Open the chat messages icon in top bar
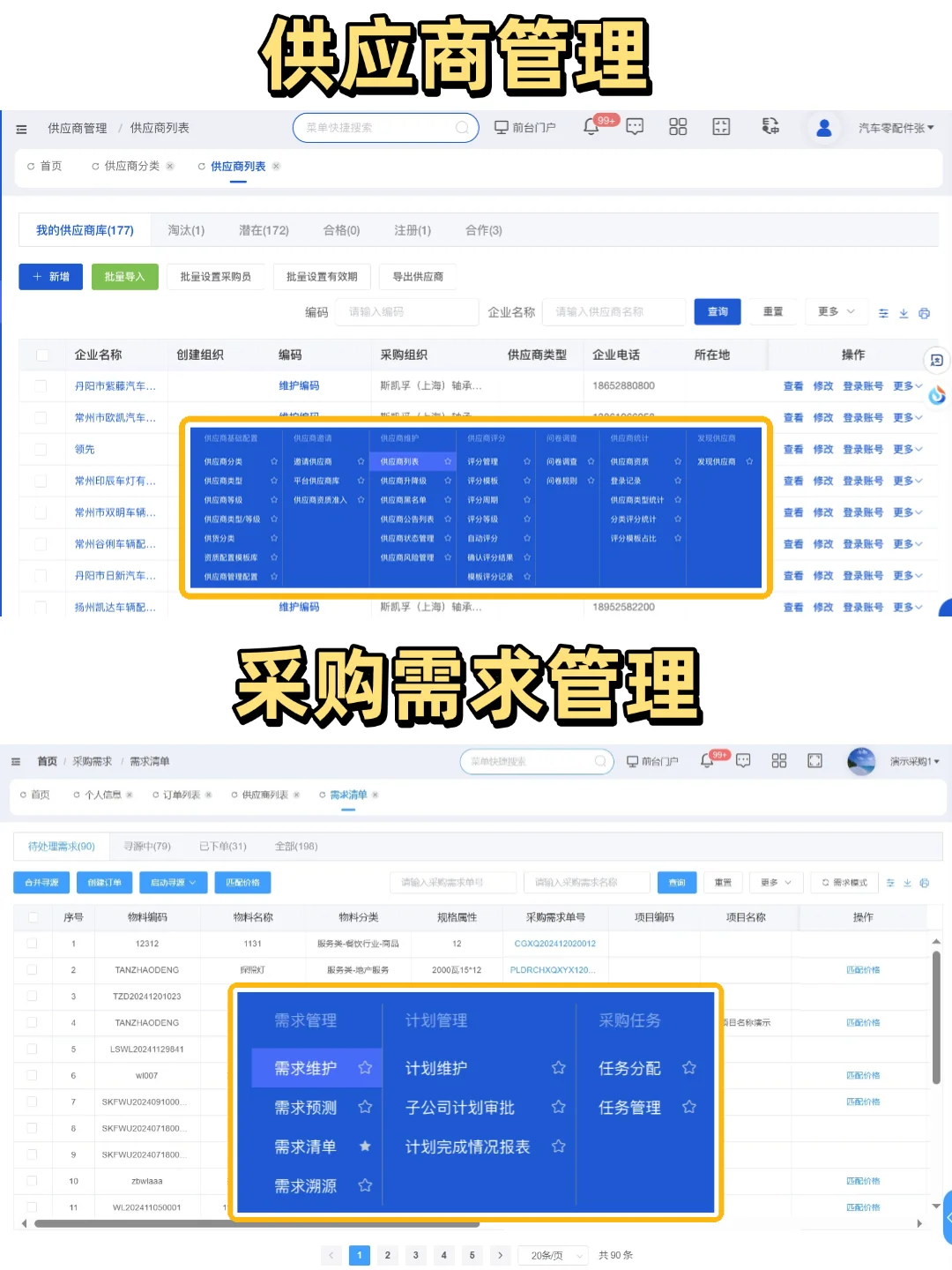The width and height of the screenshot is (952, 1270). pyautogui.click(x=634, y=127)
